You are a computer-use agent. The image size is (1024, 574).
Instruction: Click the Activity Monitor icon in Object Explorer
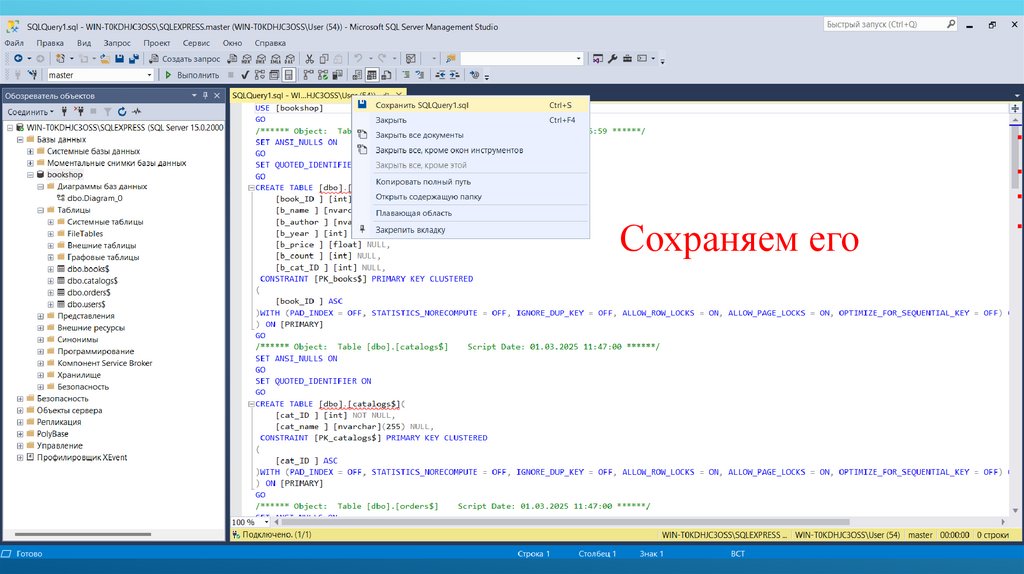136,112
